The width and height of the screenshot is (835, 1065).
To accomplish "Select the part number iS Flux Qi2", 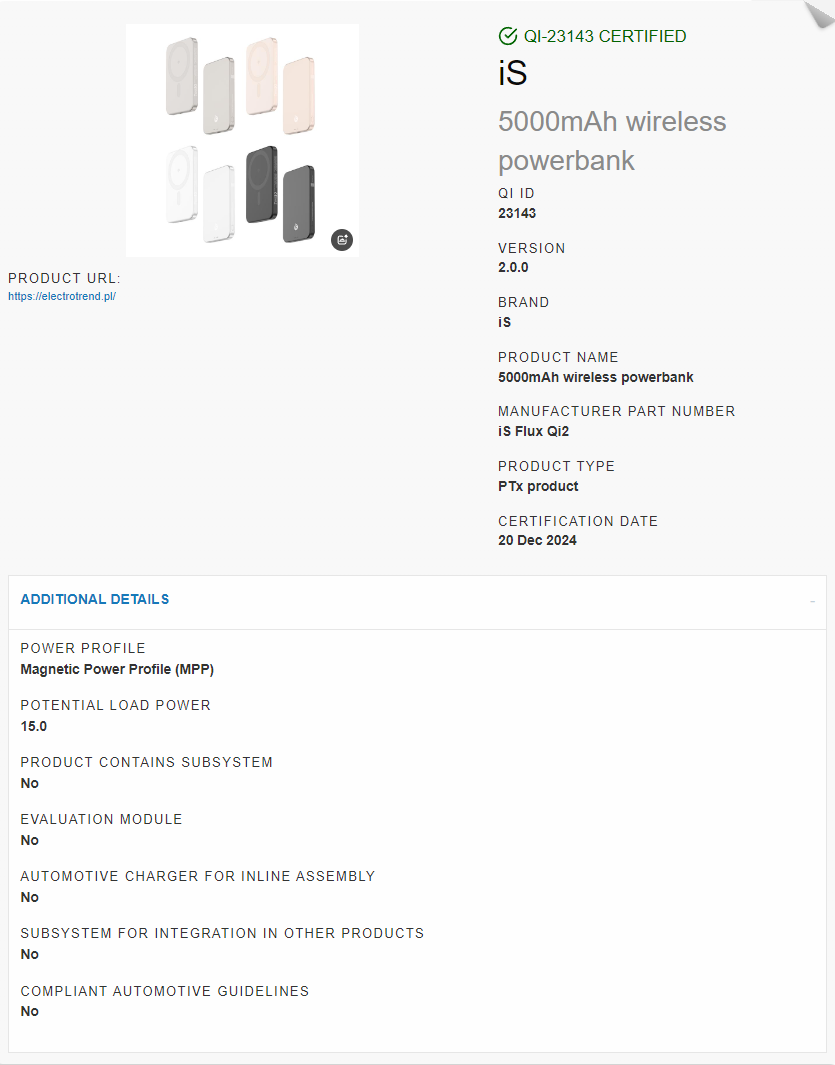I will coord(533,431).
